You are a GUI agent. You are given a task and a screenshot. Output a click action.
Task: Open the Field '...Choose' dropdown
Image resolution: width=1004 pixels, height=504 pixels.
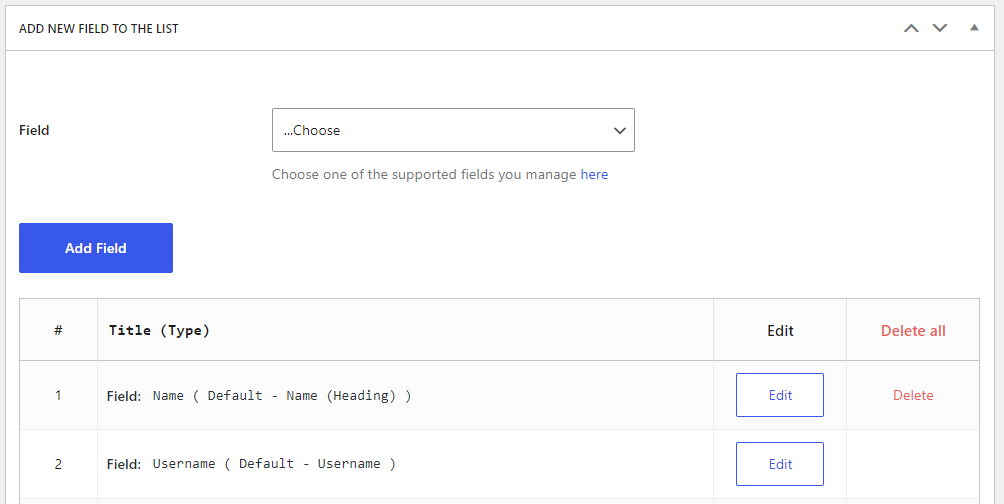click(453, 130)
